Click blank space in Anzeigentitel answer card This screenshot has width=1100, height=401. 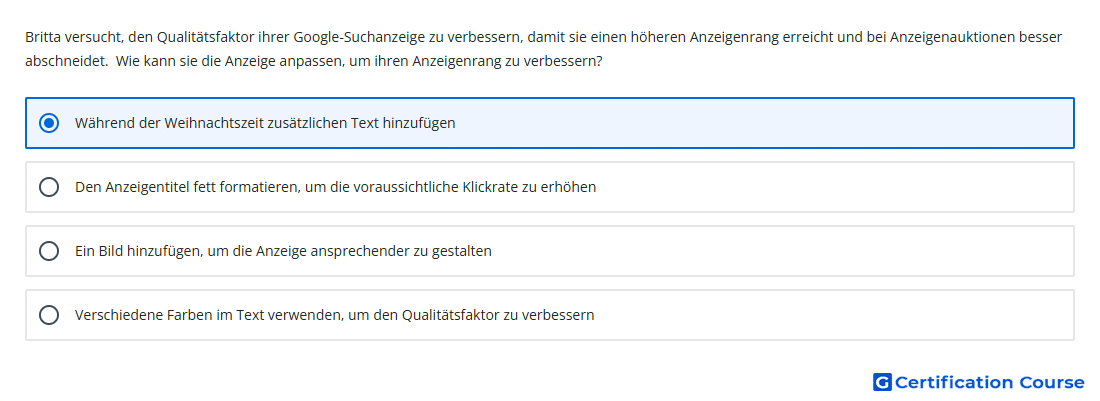(835, 187)
